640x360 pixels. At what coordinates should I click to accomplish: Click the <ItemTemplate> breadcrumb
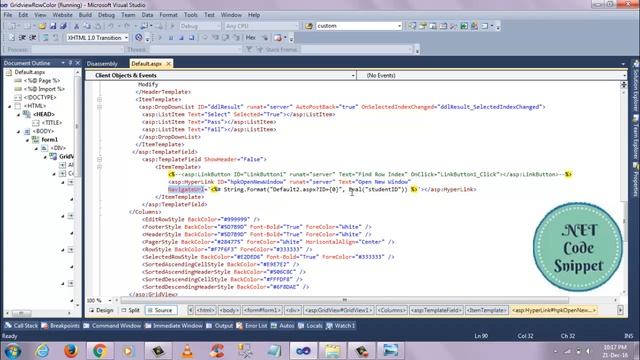(x=487, y=310)
